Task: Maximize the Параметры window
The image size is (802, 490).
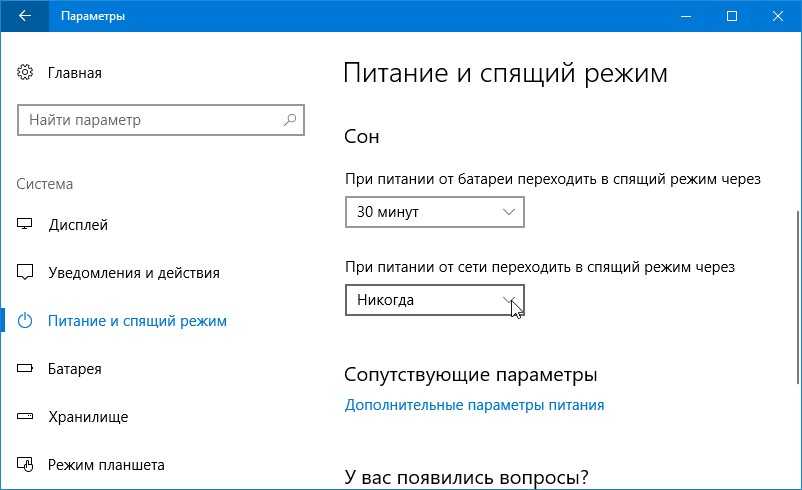Action: 731,16
